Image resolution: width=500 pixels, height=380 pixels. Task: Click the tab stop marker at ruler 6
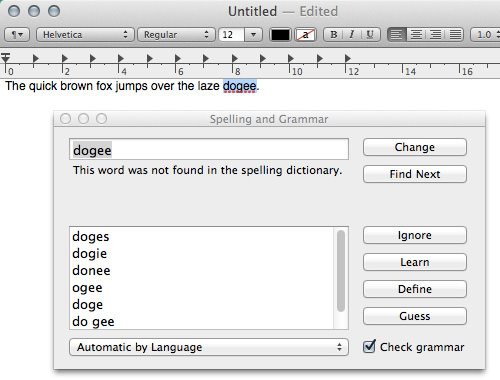(178, 59)
